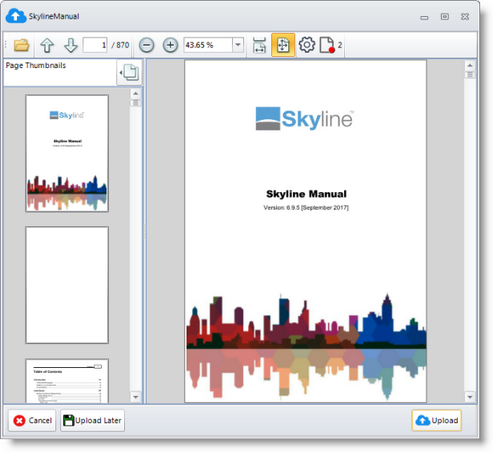The height and width of the screenshot is (452, 493).
Task: Zoom in with the plus icon
Action: click(170, 45)
